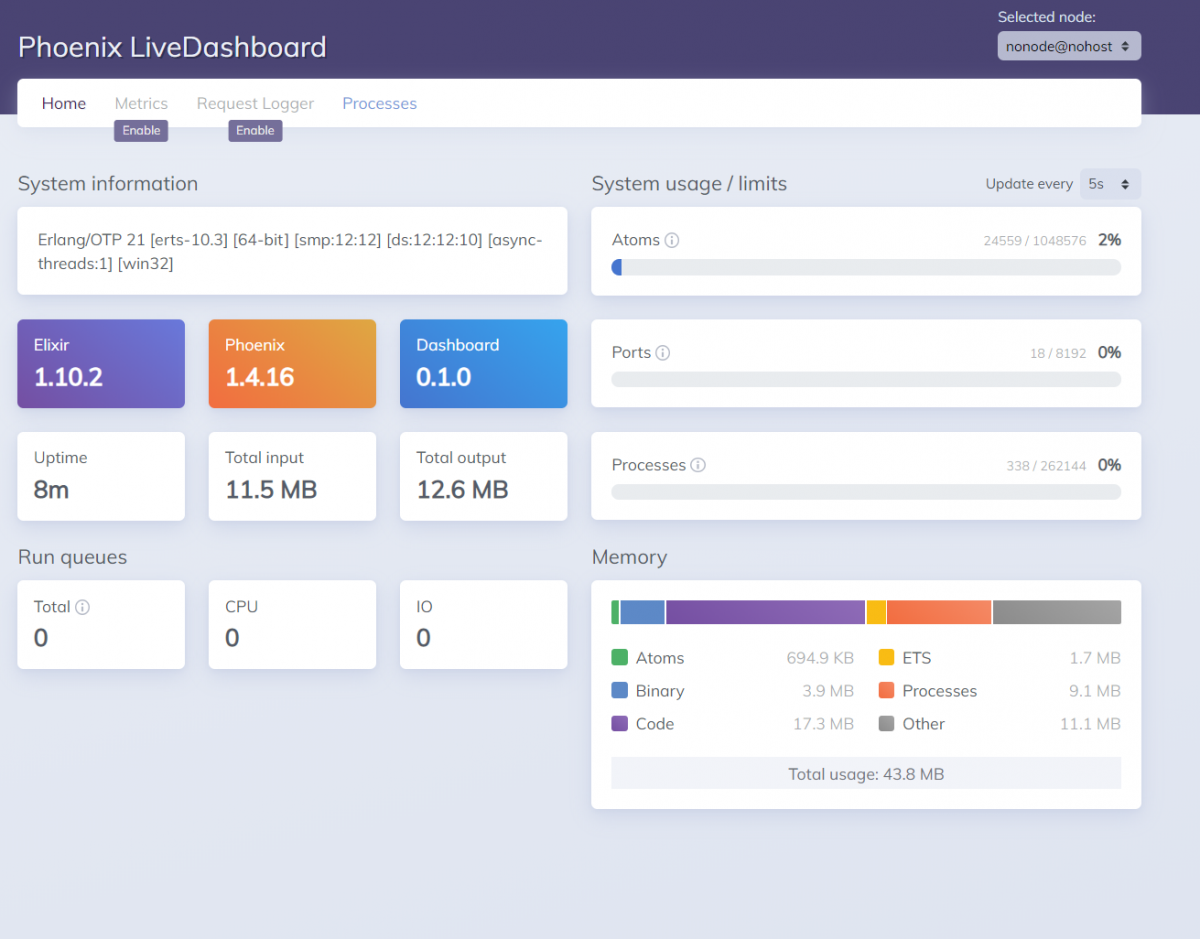
Task: Click the green Atoms memory legend swatch
Action: pyautogui.click(x=619, y=658)
